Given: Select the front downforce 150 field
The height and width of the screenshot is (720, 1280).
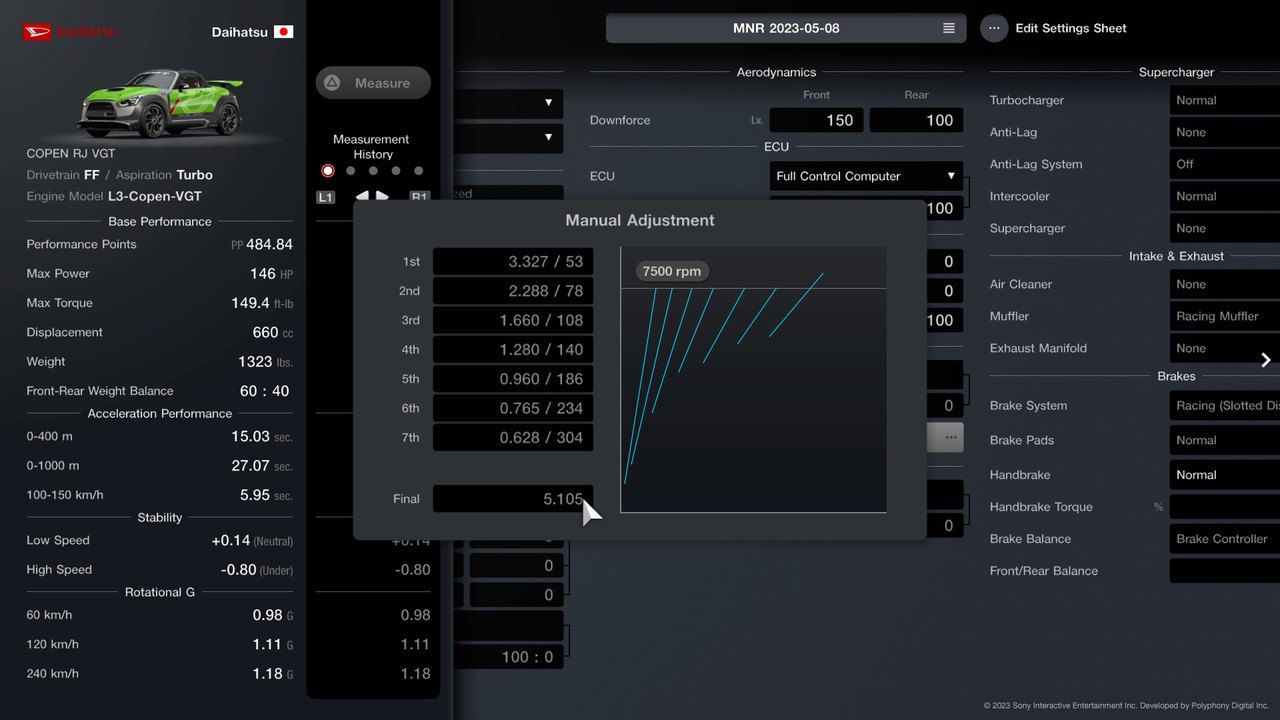Looking at the screenshot, I should pyautogui.click(x=815, y=120).
